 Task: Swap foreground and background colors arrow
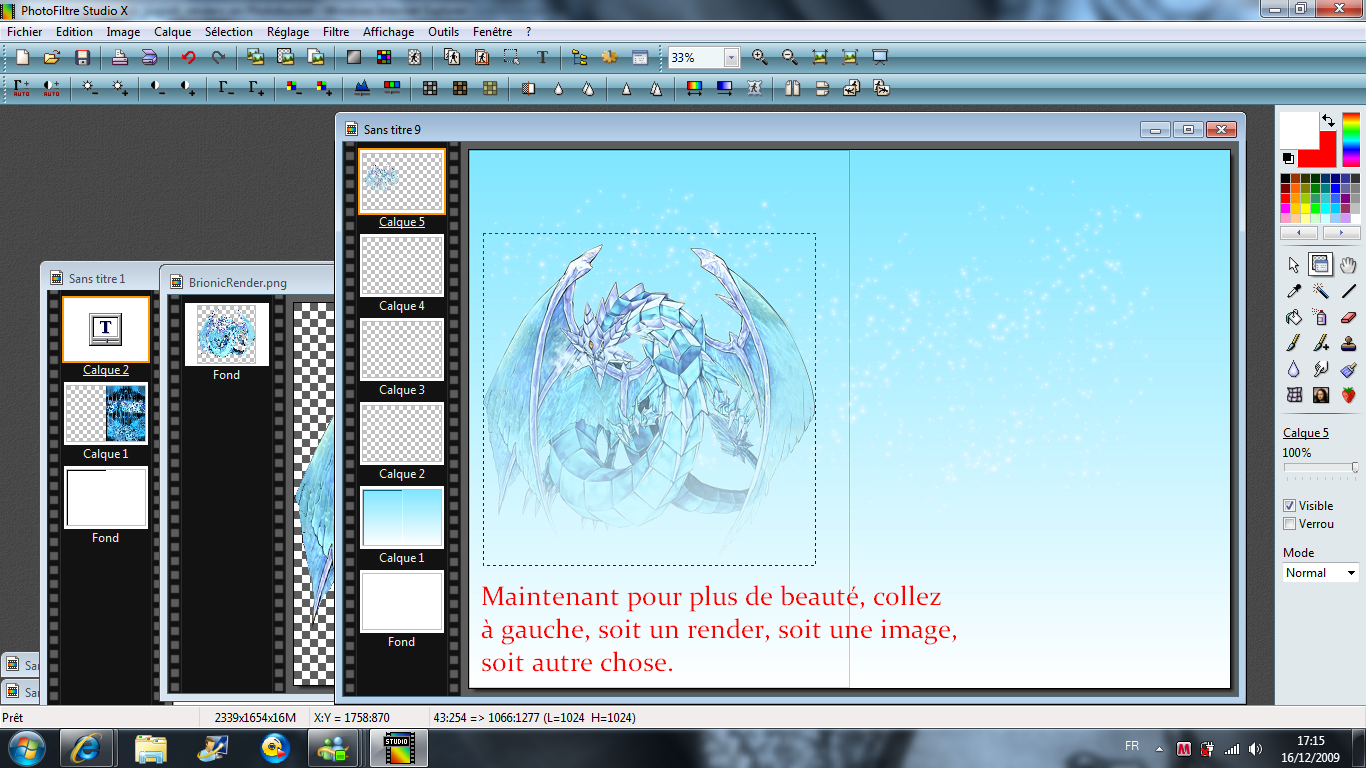tap(1328, 120)
